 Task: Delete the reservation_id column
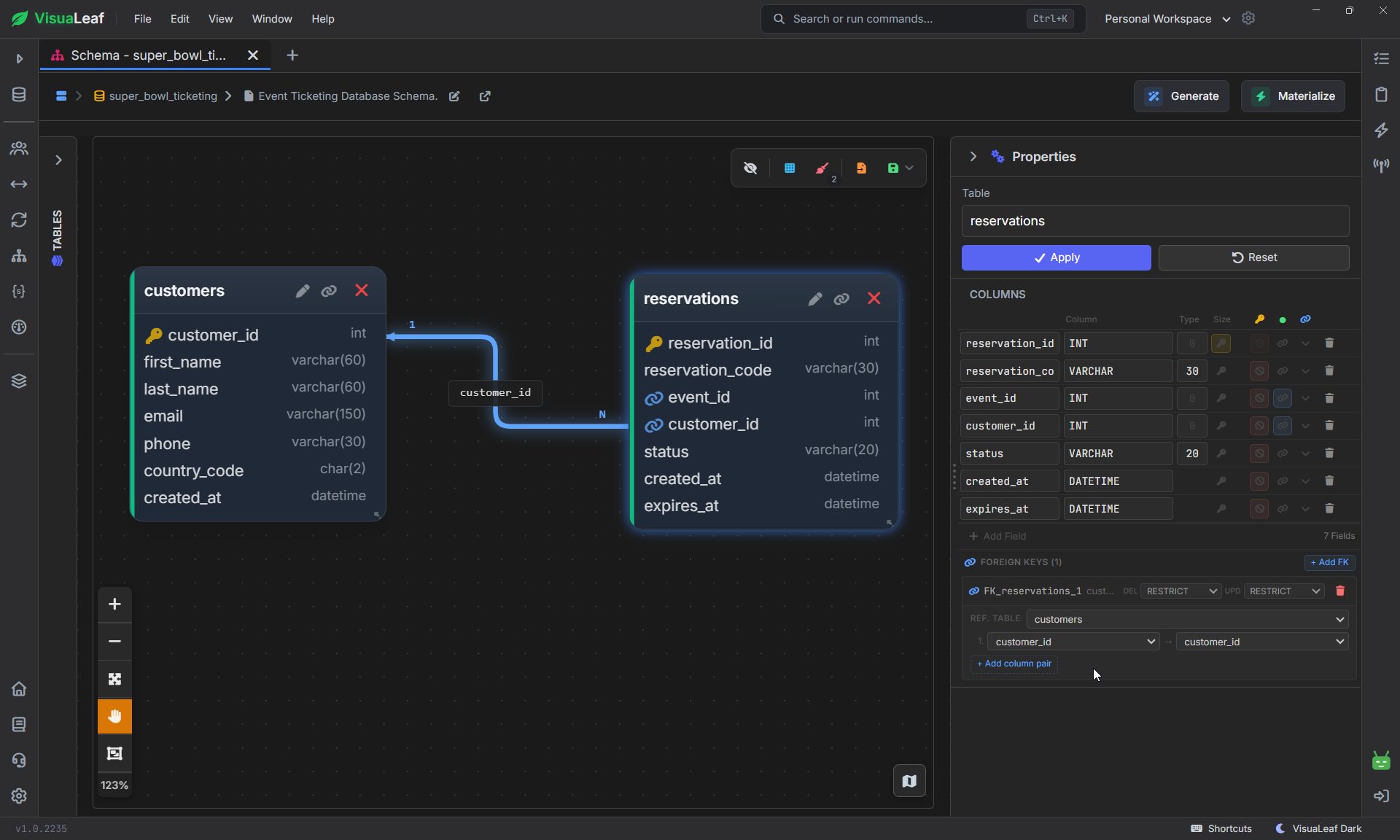[x=1329, y=343]
